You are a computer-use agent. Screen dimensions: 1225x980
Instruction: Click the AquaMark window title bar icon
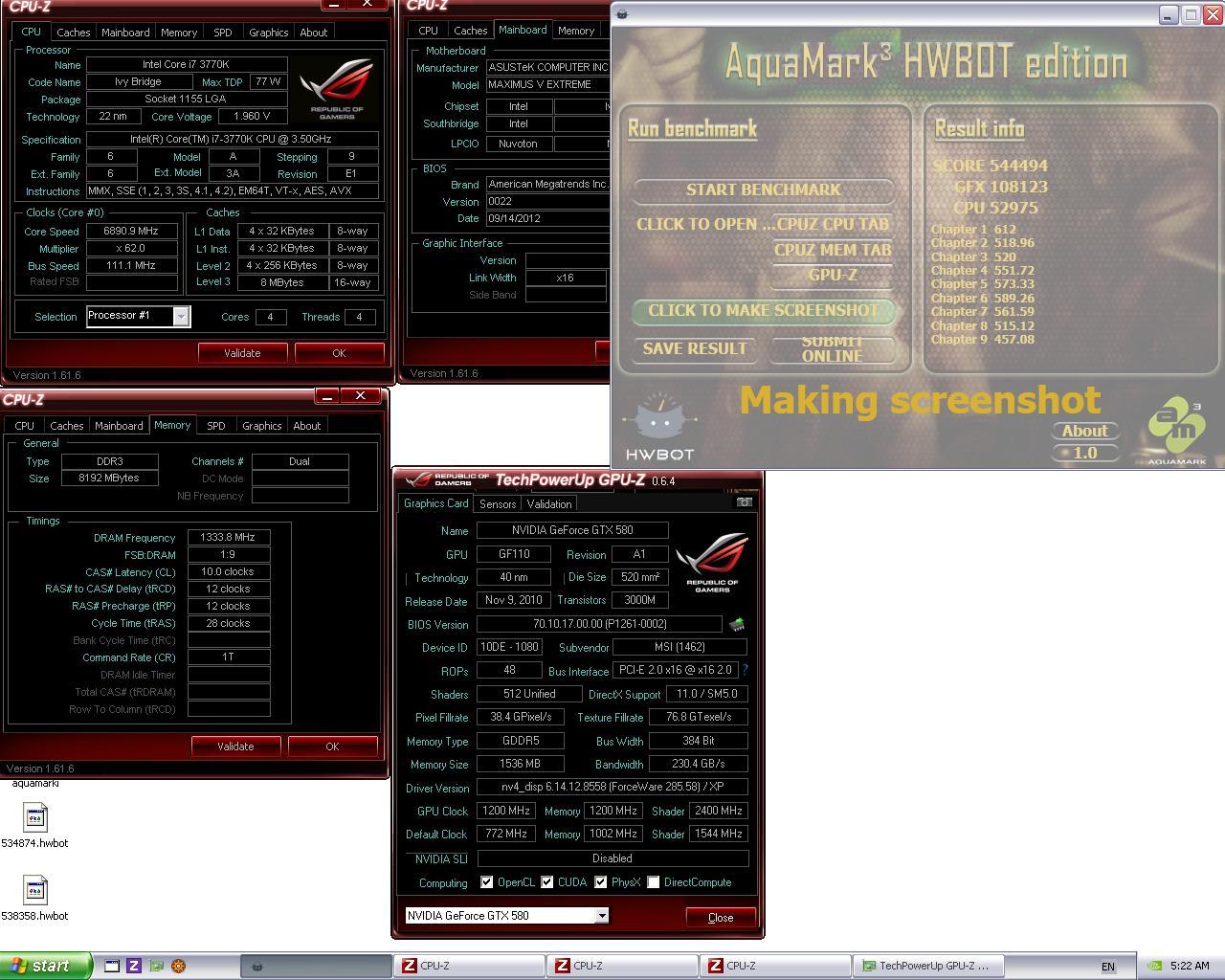[622, 14]
